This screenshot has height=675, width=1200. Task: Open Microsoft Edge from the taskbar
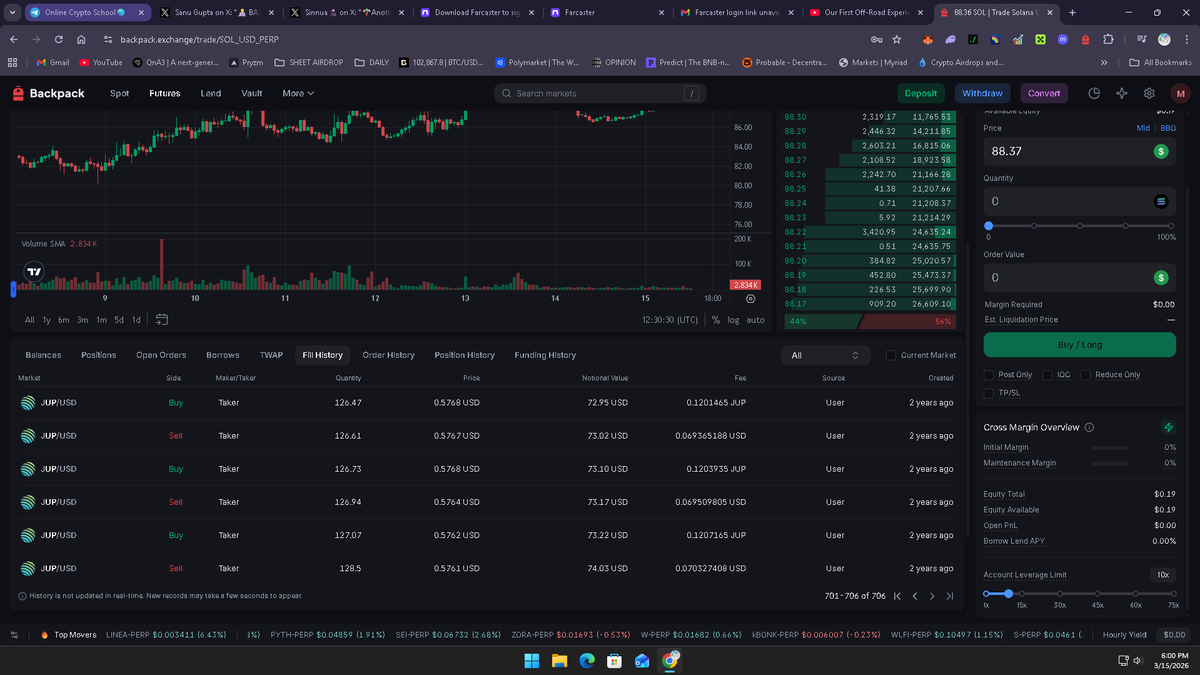[587, 660]
